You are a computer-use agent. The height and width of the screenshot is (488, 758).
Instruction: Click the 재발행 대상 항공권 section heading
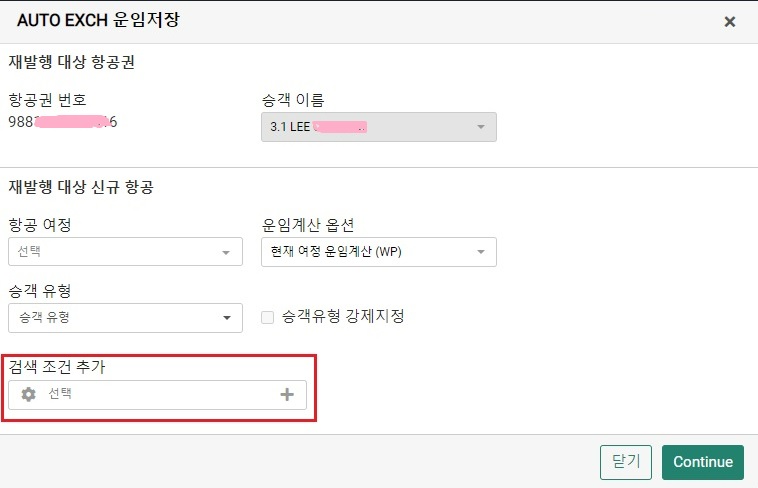click(x=72, y=62)
